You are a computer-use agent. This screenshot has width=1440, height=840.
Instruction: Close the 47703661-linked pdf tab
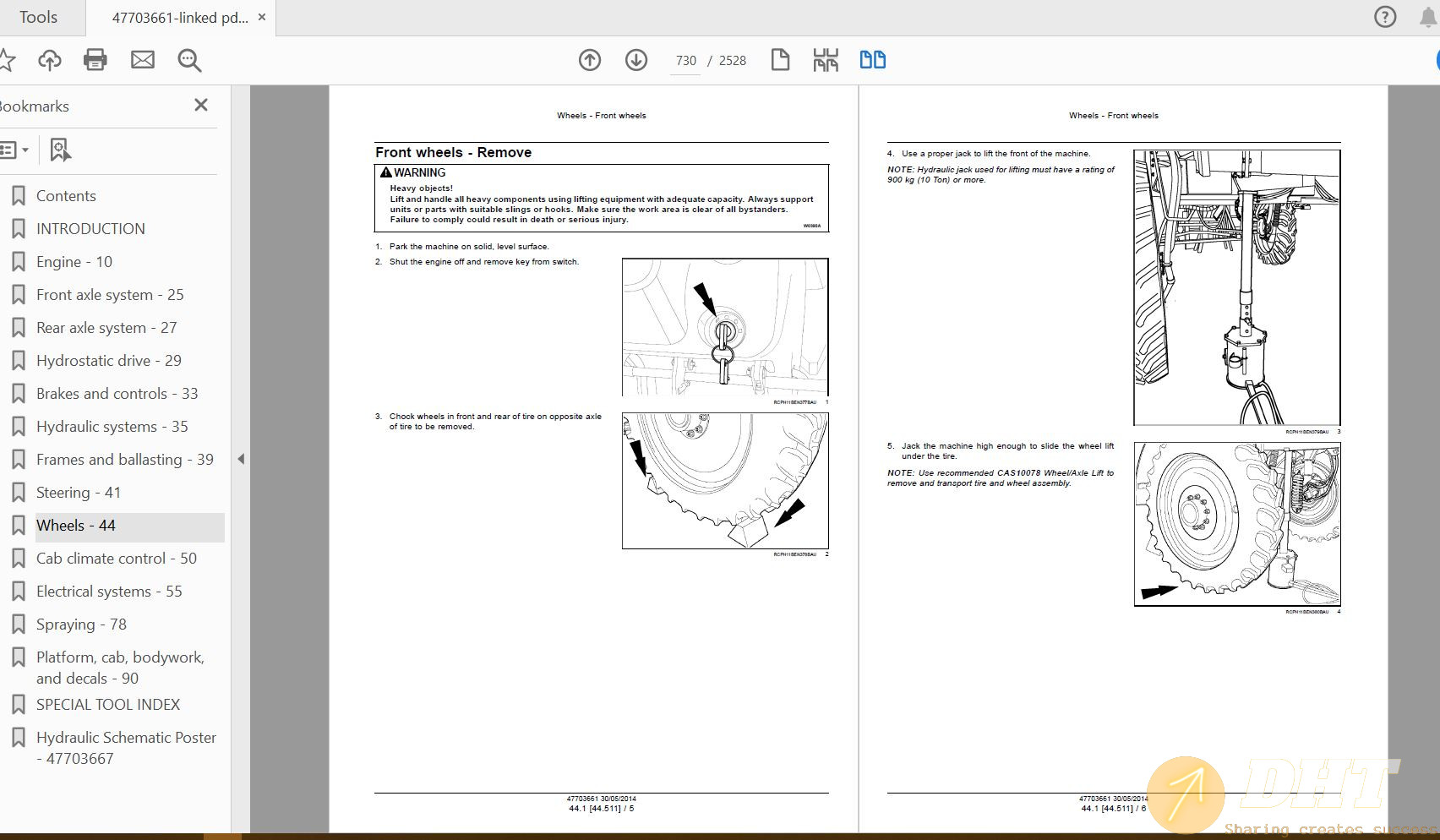[x=262, y=17]
